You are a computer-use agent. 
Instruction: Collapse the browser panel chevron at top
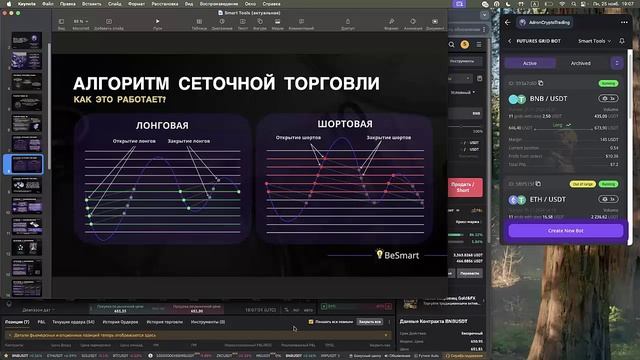[484, 15]
